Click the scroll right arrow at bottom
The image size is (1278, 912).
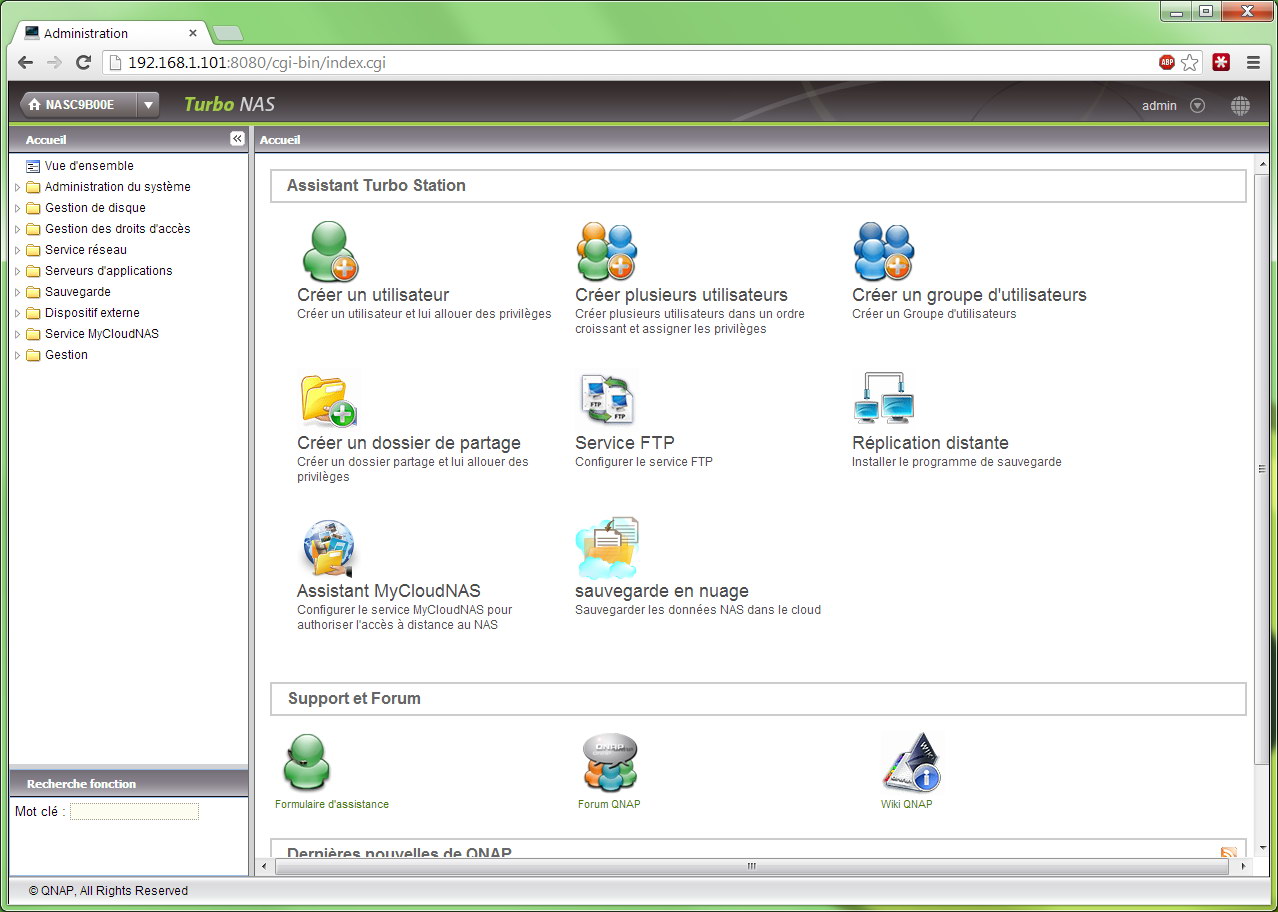point(1245,866)
